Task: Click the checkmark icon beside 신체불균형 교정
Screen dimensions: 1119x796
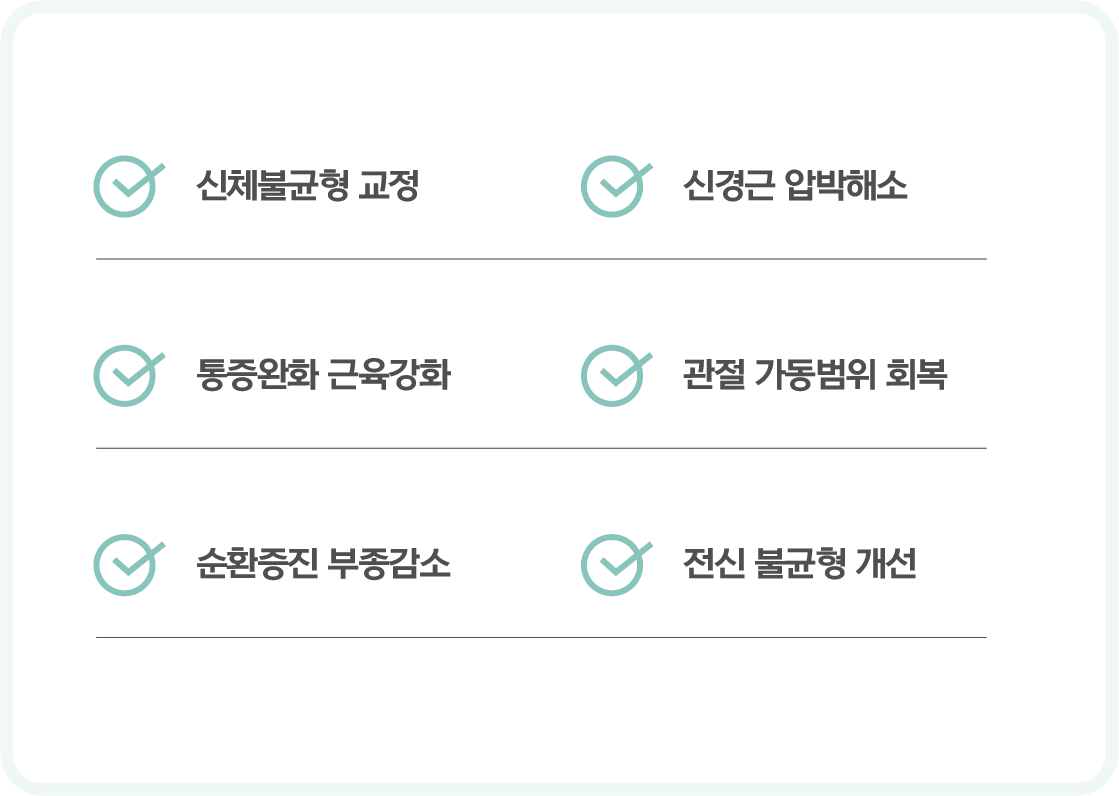Action: point(126,187)
